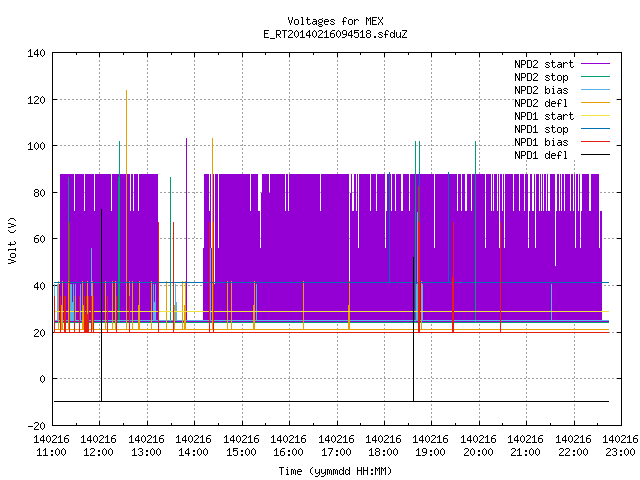This screenshot has height=480, width=640.
Task: Click the y-axis tick value 140
Action: point(36,53)
